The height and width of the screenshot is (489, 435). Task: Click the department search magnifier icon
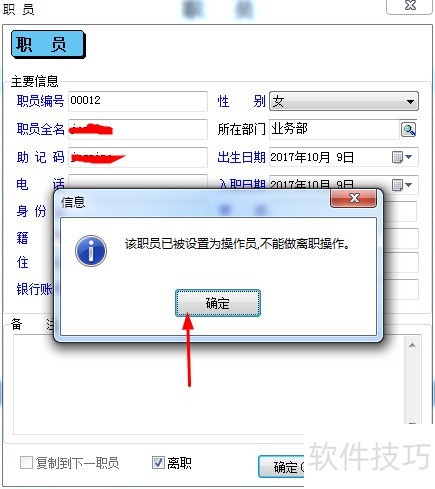pyautogui.click(x=408, y=129)
